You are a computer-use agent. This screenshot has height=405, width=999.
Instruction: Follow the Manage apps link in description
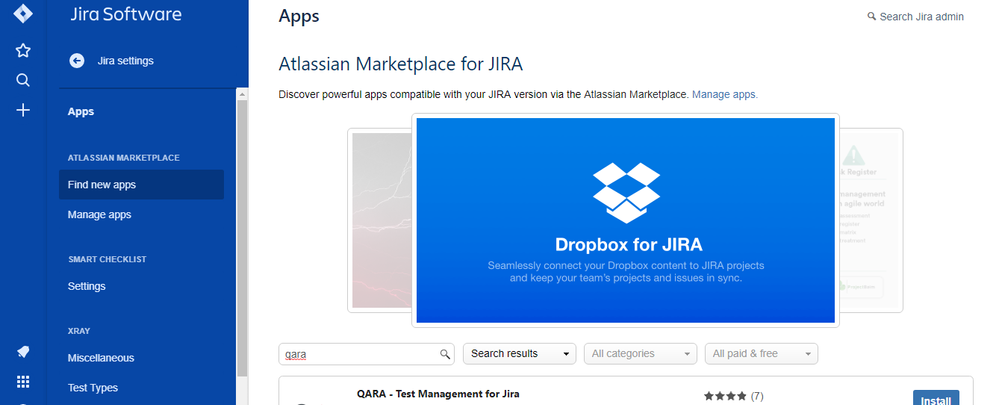point(725,94)
